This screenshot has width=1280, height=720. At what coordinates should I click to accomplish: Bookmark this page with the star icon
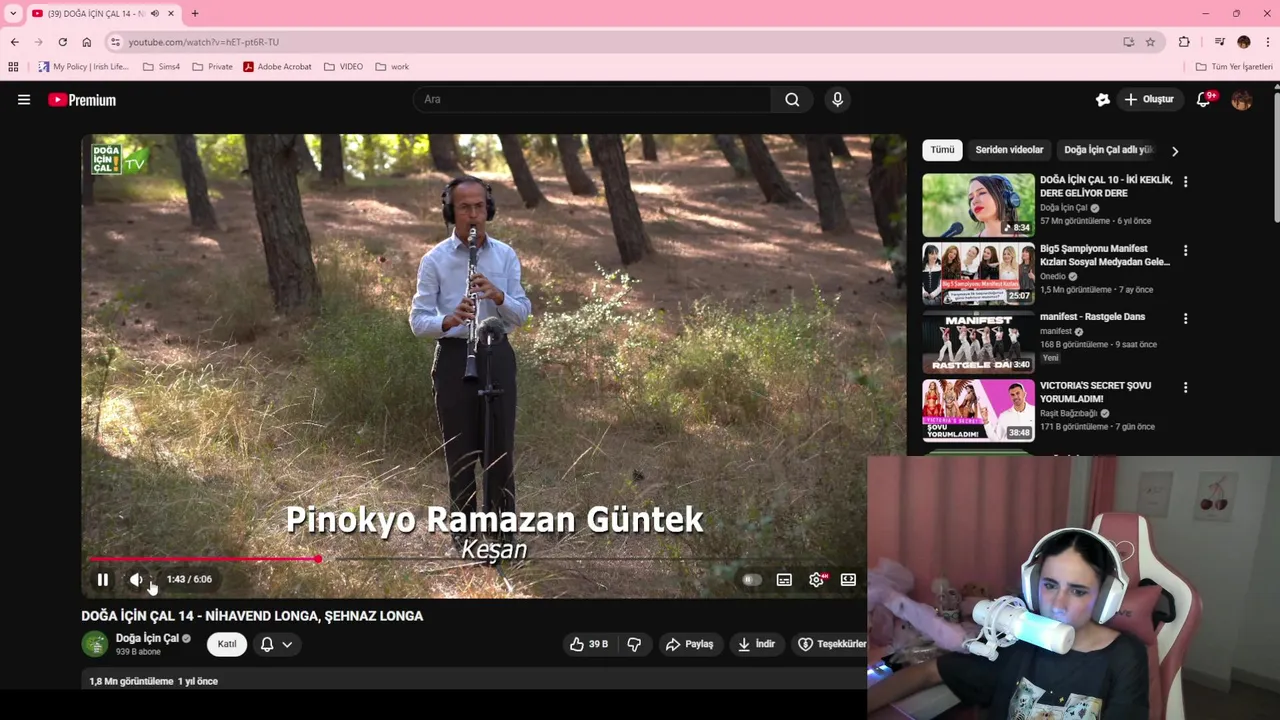tap(1150, 42)
